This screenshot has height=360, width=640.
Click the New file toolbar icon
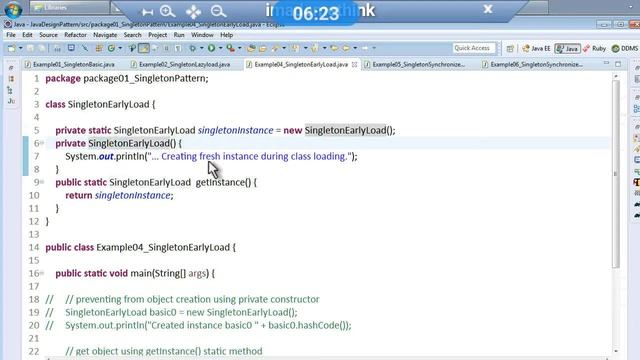(11, 48)
